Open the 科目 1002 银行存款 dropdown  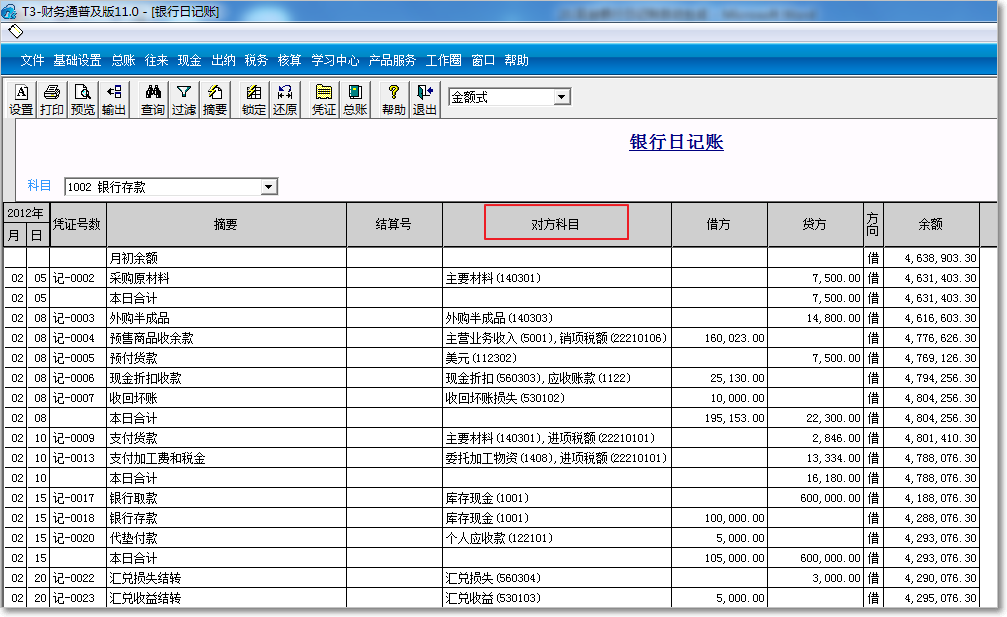[x=268, y=187]
